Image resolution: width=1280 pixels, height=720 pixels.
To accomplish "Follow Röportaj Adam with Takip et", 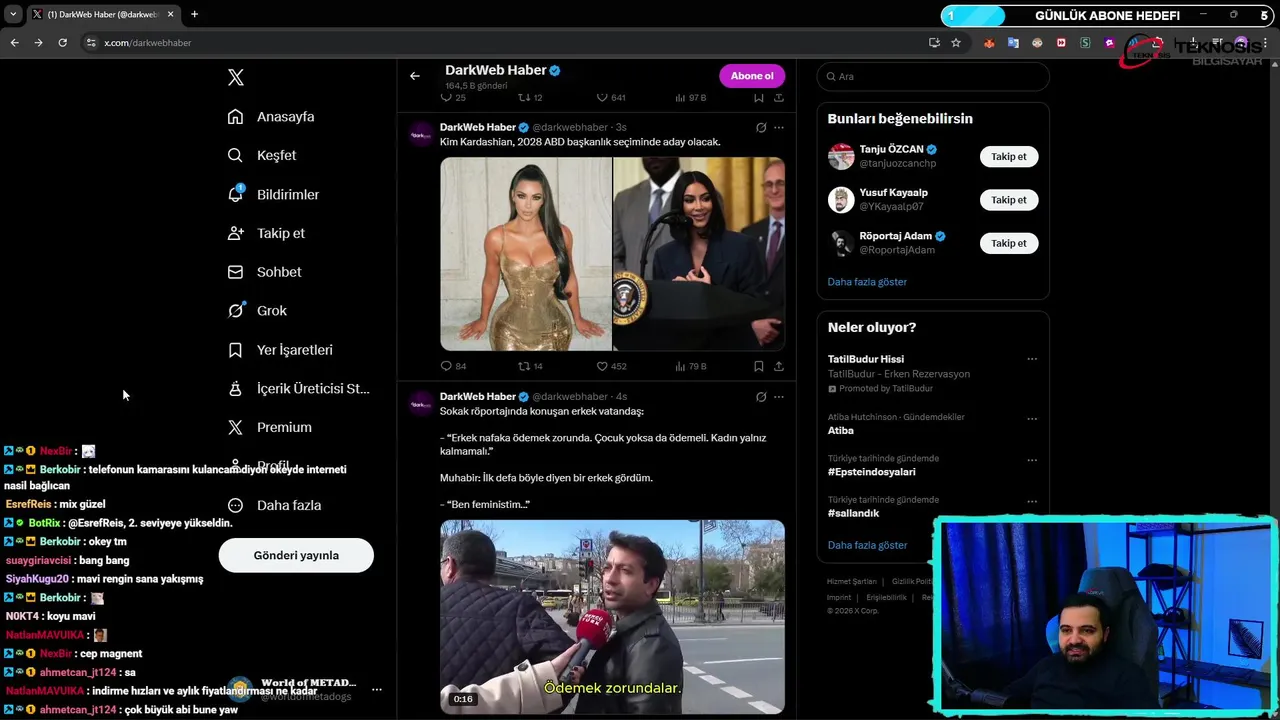I will [x=1009, y=243].
